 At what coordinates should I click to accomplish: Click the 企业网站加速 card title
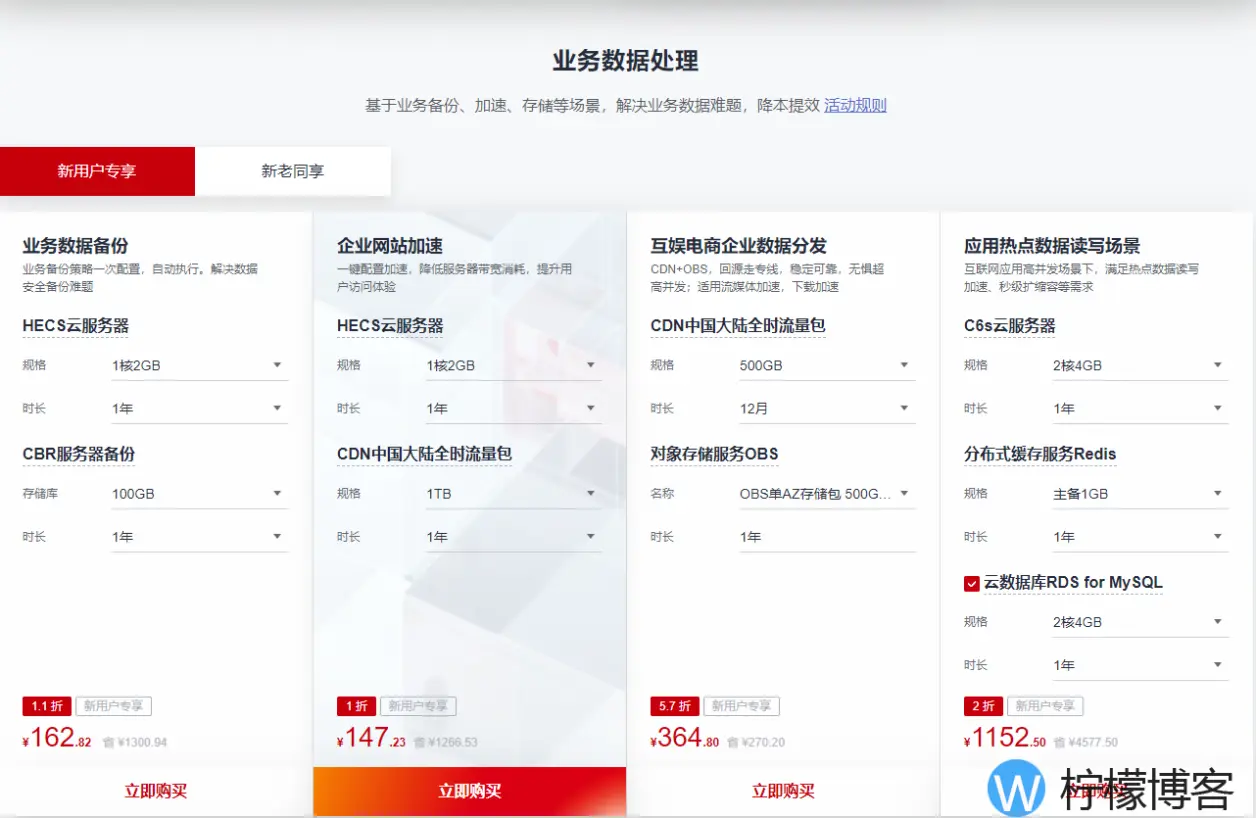390,246
